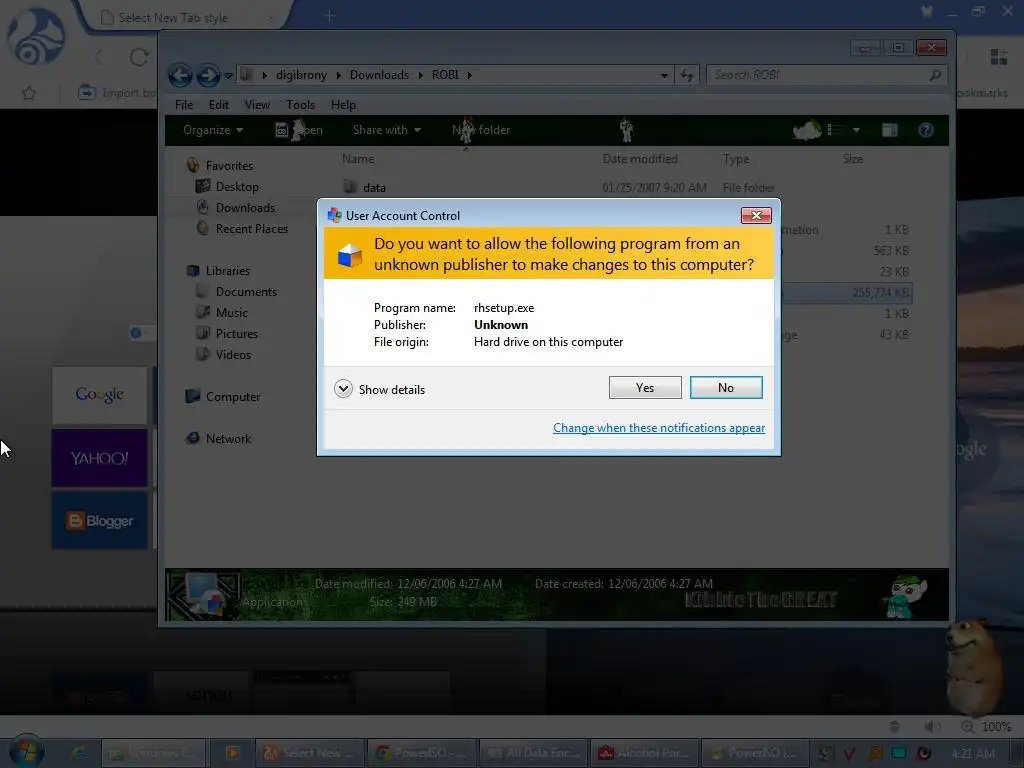Viewport: 1024px width, 768px height.
Task: Click the new tab plus button in browser
Action: coord(330,16)
